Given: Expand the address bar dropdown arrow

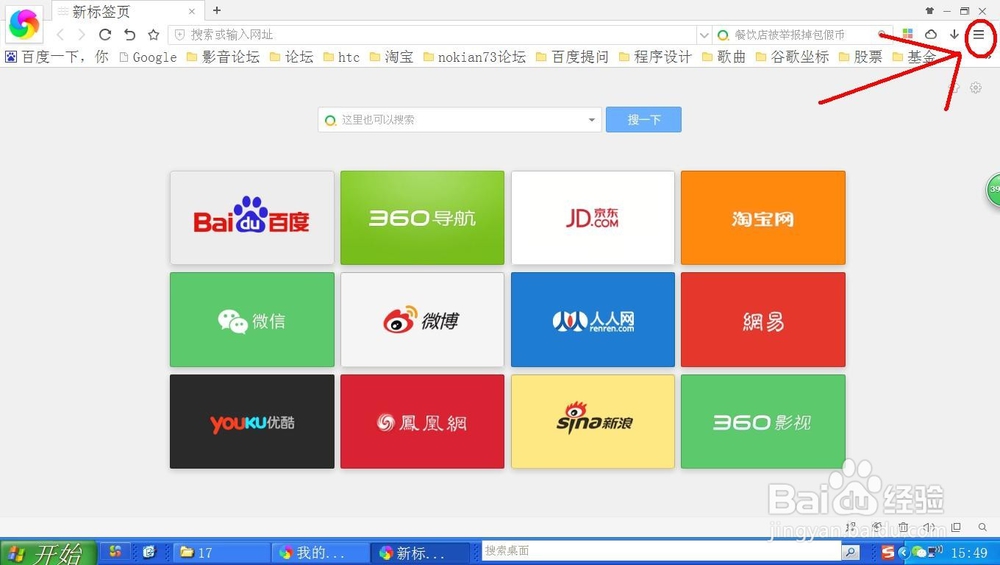Looking at the screenshot, I should (703, 34).
